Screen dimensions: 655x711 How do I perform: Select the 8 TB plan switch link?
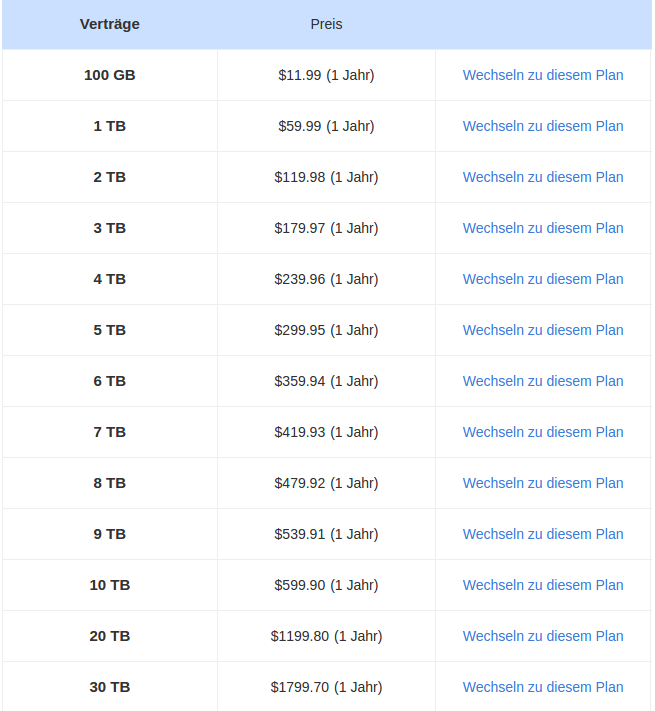click(x=543, y=483)
